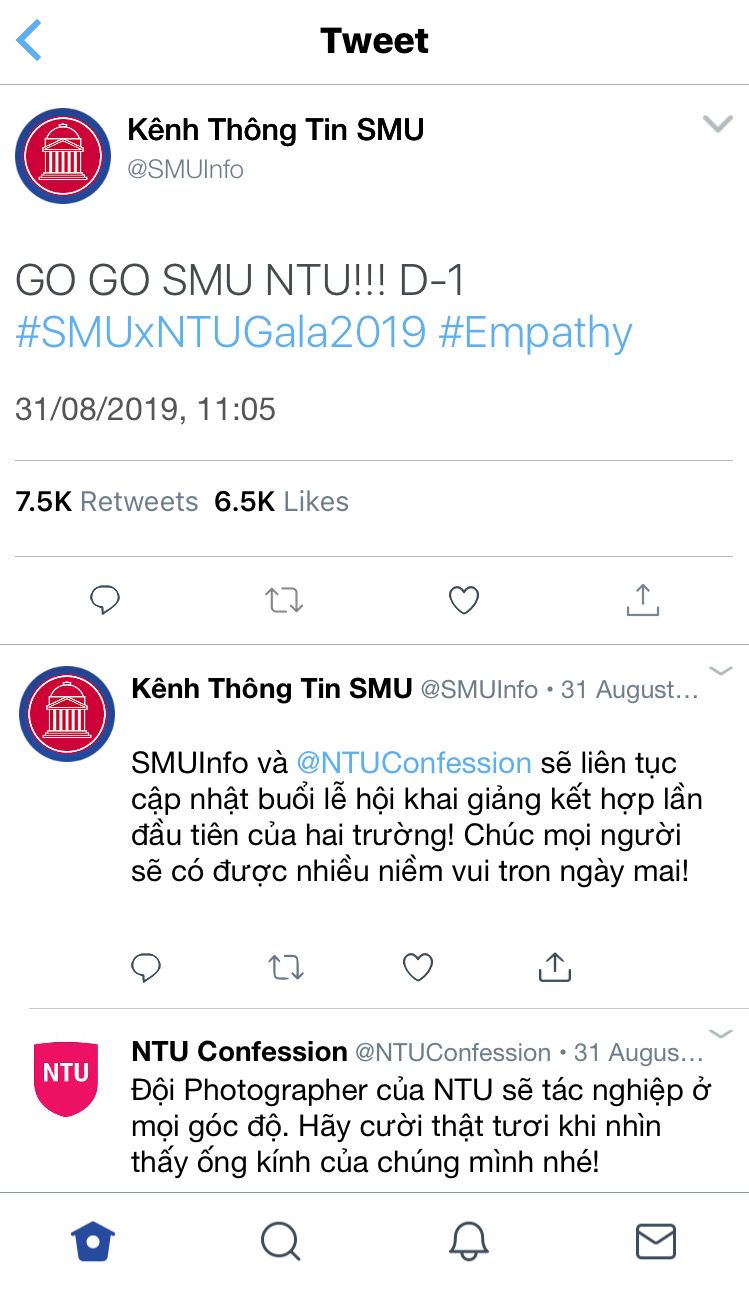Open the Messages envelope tab

(656, 1241)
